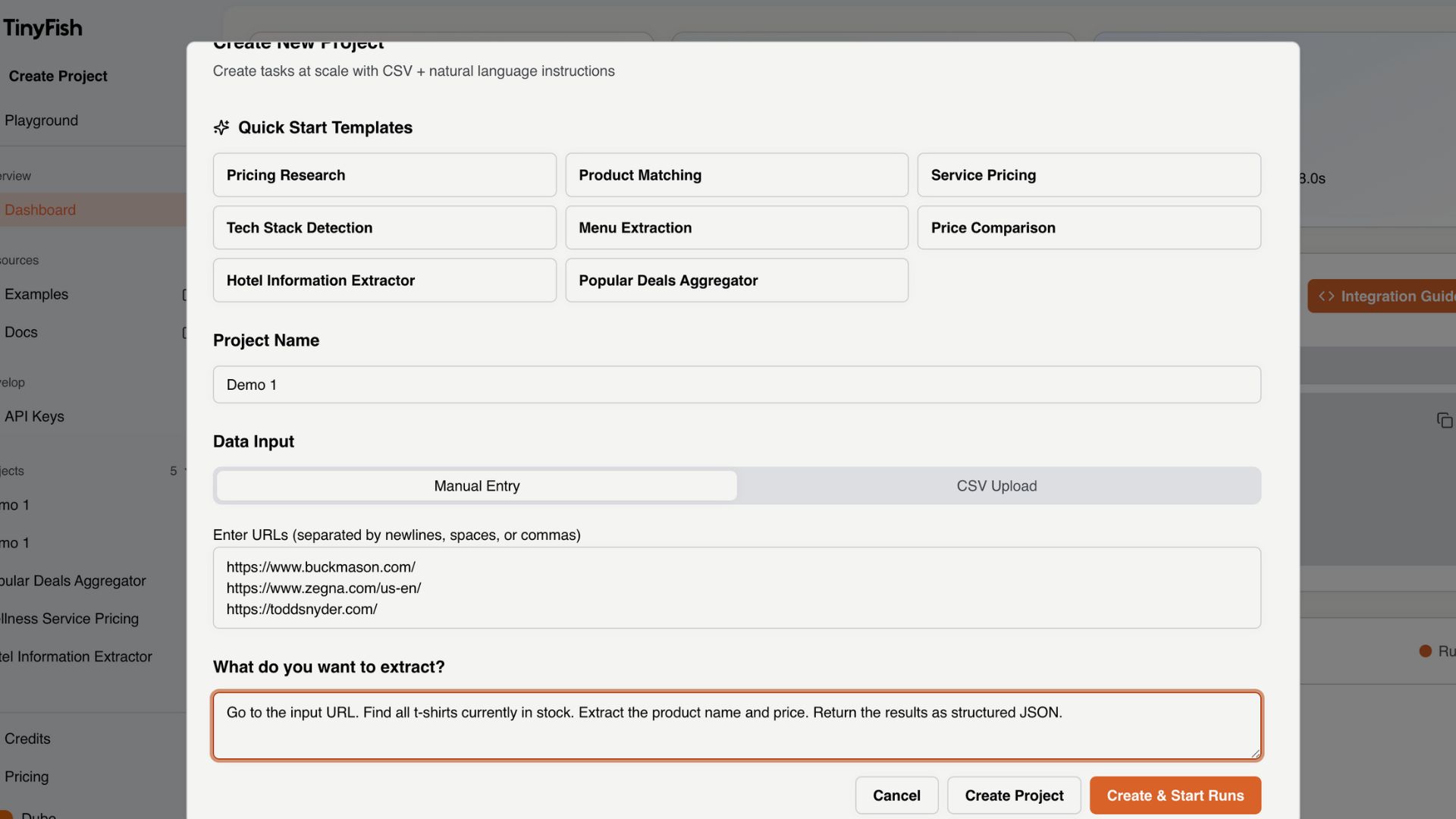Click the TinyFish logo
This screenshot has width=1456, height=819.
click(x=42, y=28)
